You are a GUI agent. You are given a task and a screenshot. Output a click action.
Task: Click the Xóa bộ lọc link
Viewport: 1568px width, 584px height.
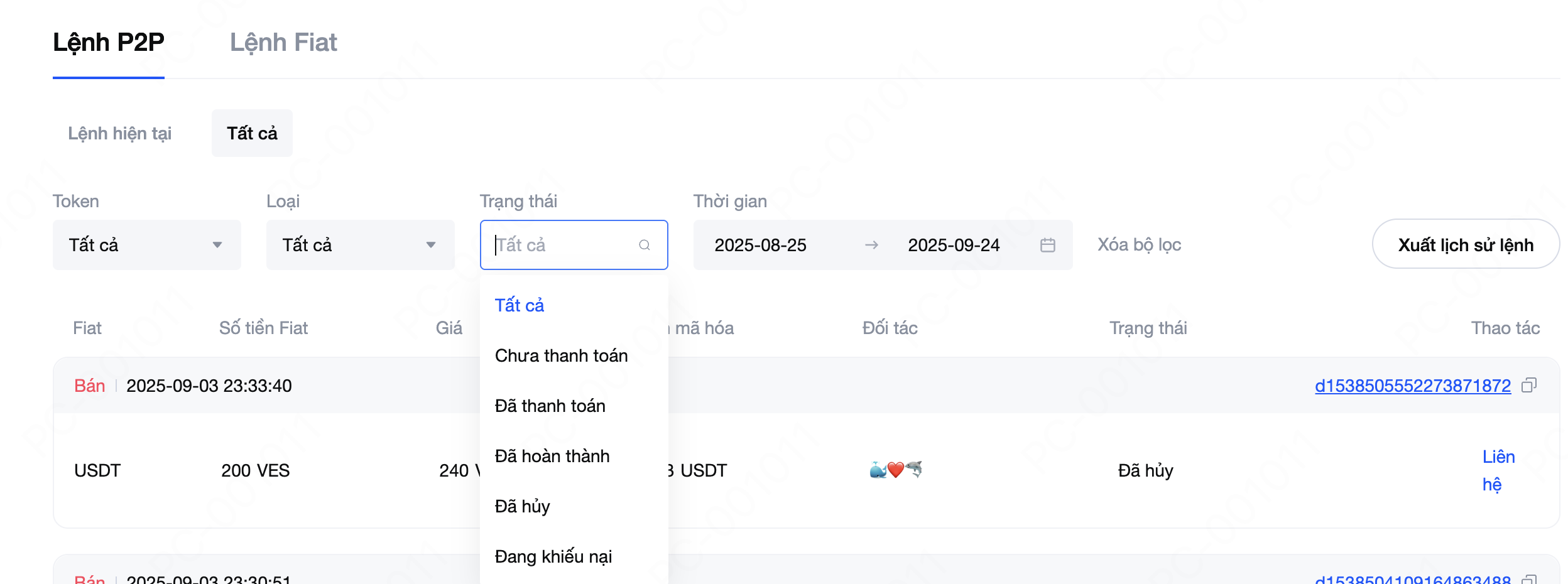[1139, 245]
